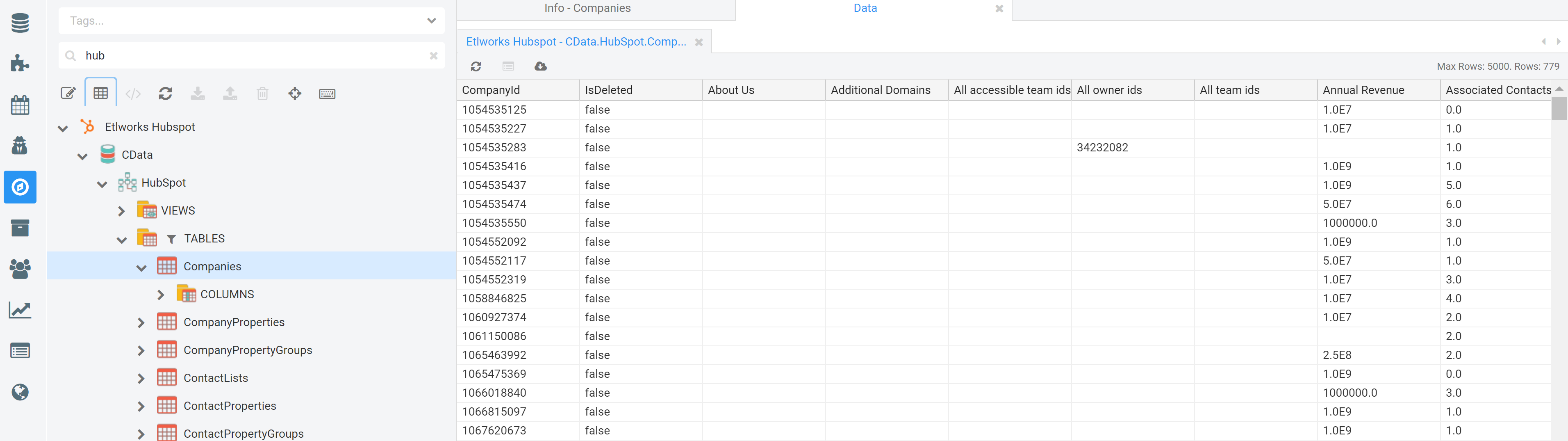Close the Etlworks Hubspot query tab
Image resolution: width=1568 pixels, height=441 pixels.
pos(699,42)
